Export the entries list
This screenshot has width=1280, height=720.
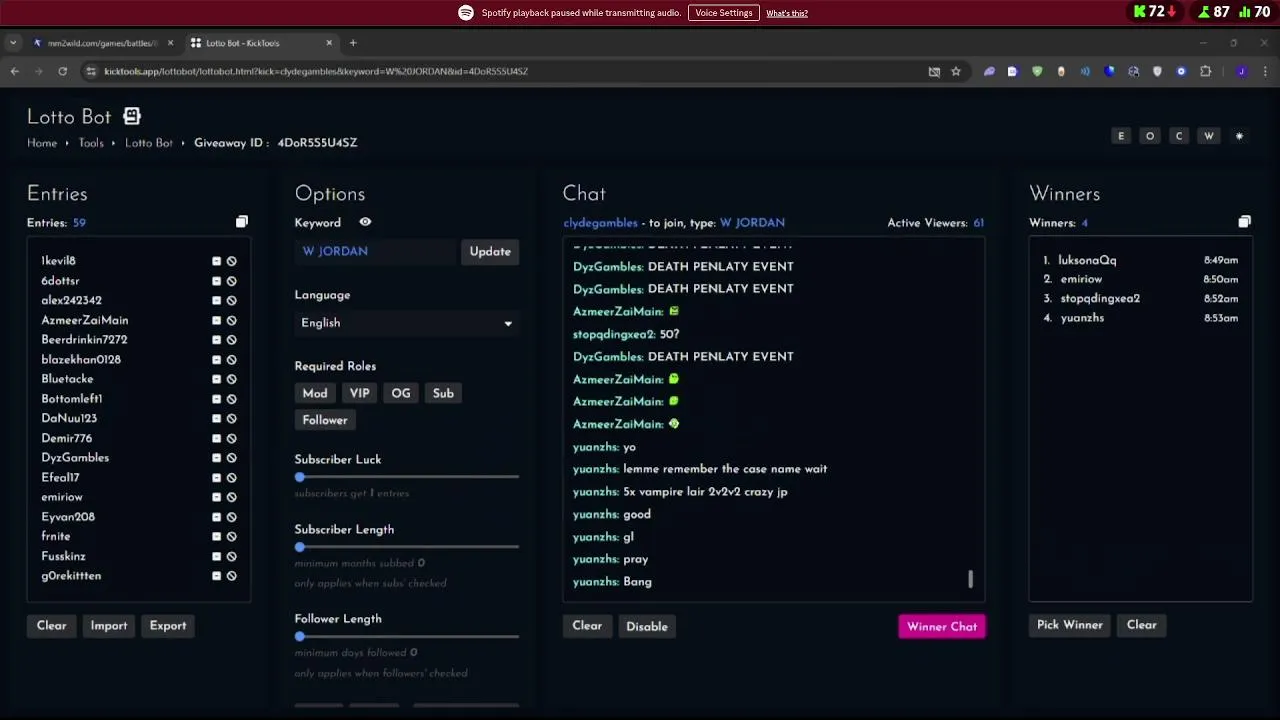coord(168,625)
